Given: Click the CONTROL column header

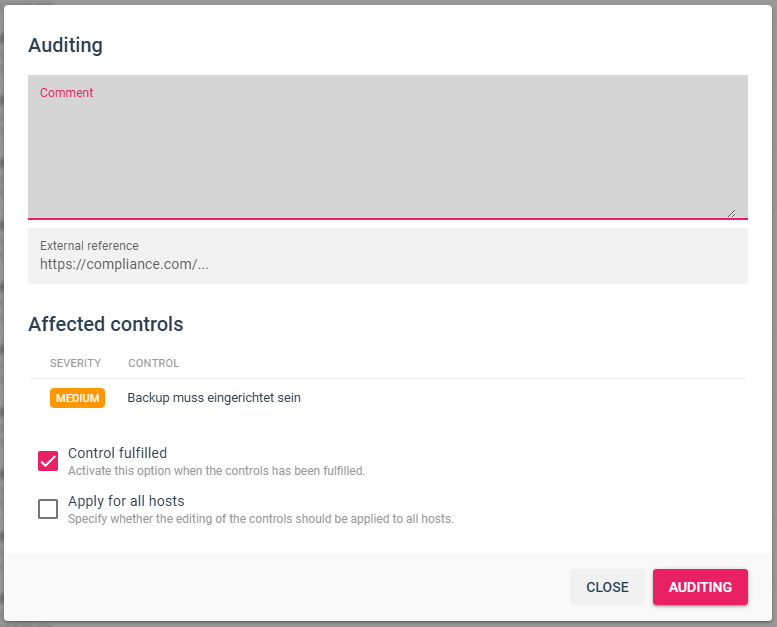Looking at the screenshot, I should 154,363.
